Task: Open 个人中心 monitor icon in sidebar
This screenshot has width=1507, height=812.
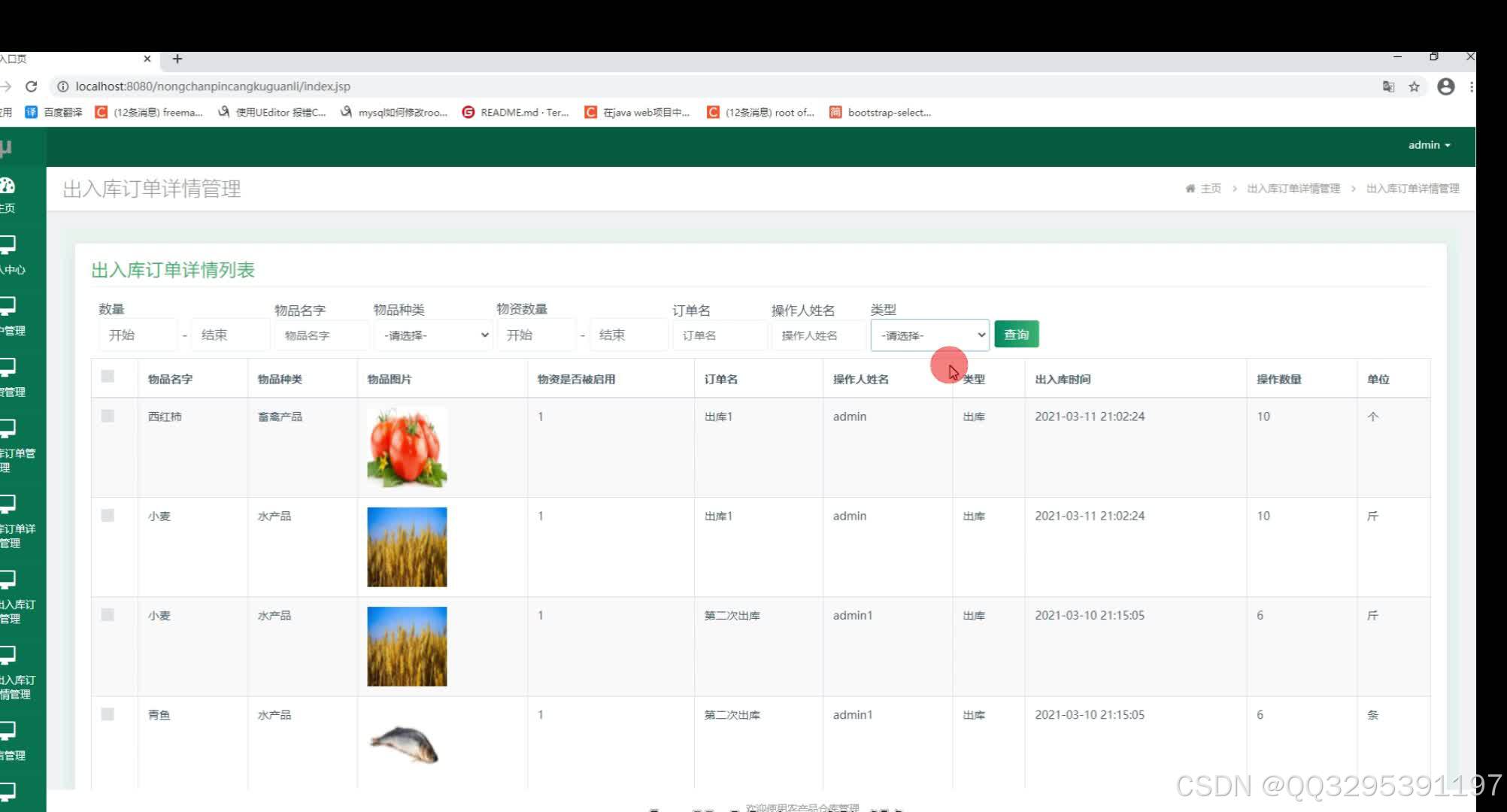Action: pyautogui.click(x=8, y=244)
